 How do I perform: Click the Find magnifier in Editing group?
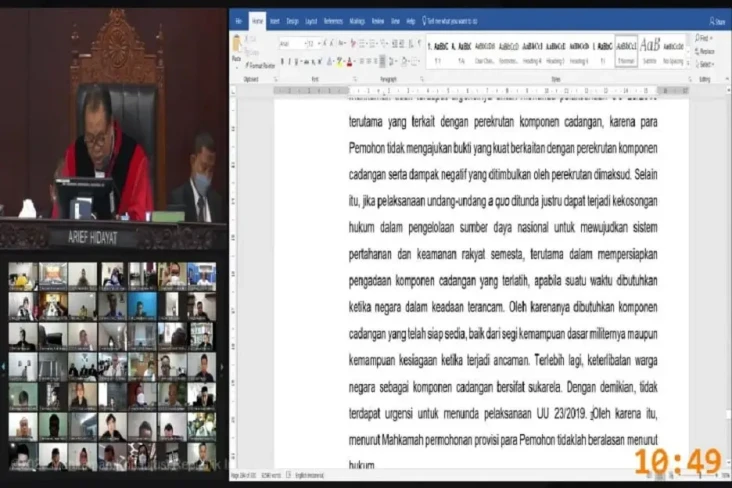tap(703, 38)
